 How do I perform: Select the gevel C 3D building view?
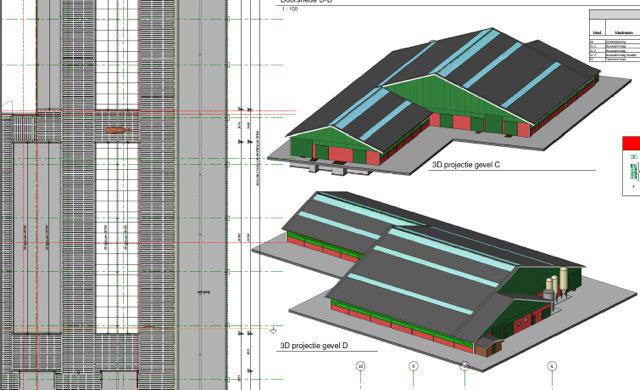click(449, 102)
